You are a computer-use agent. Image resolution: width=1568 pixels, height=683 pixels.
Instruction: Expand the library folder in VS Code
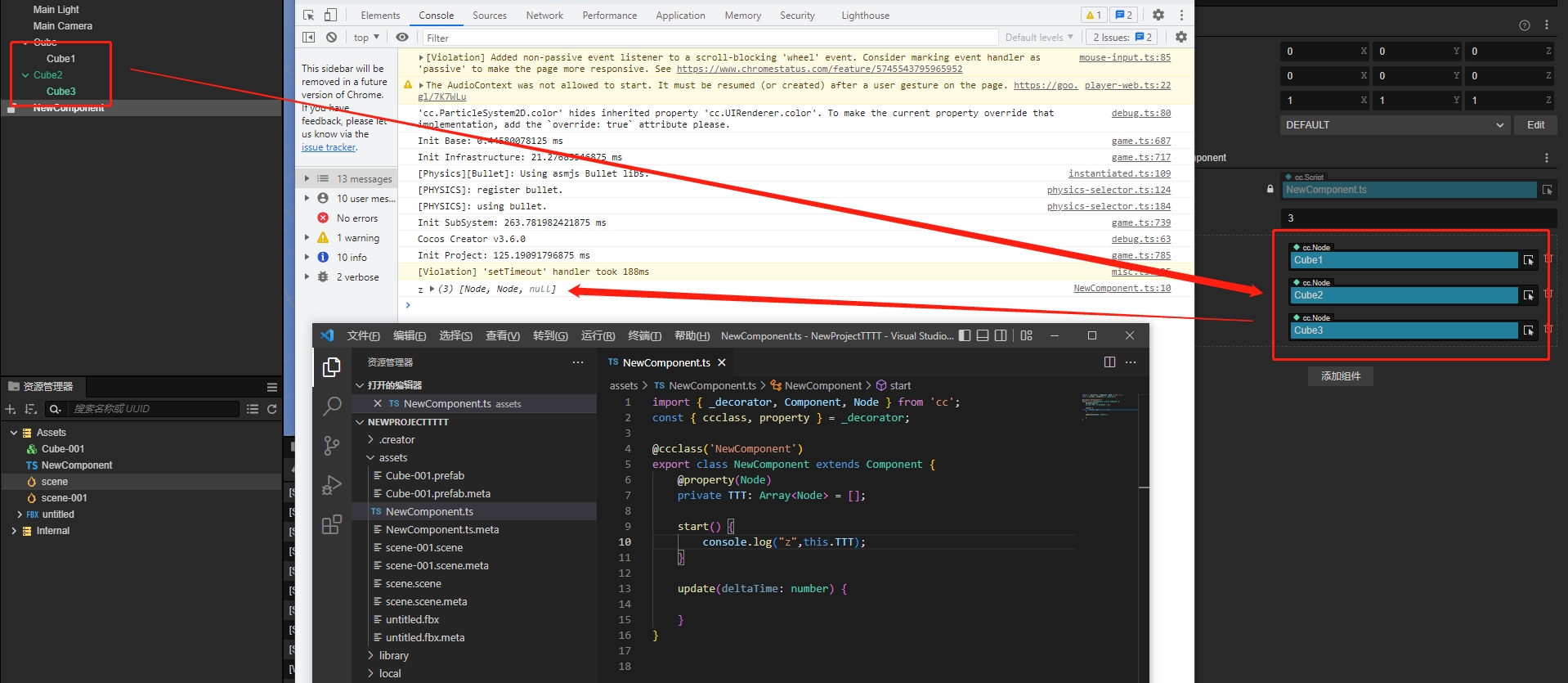click(x=370, y=655)
